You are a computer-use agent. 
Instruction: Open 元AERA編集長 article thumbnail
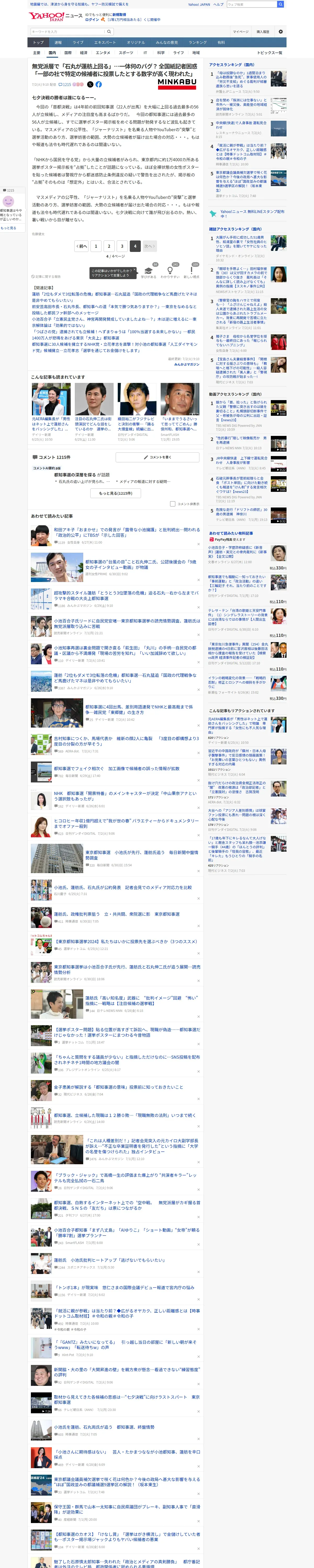[51, 399]
